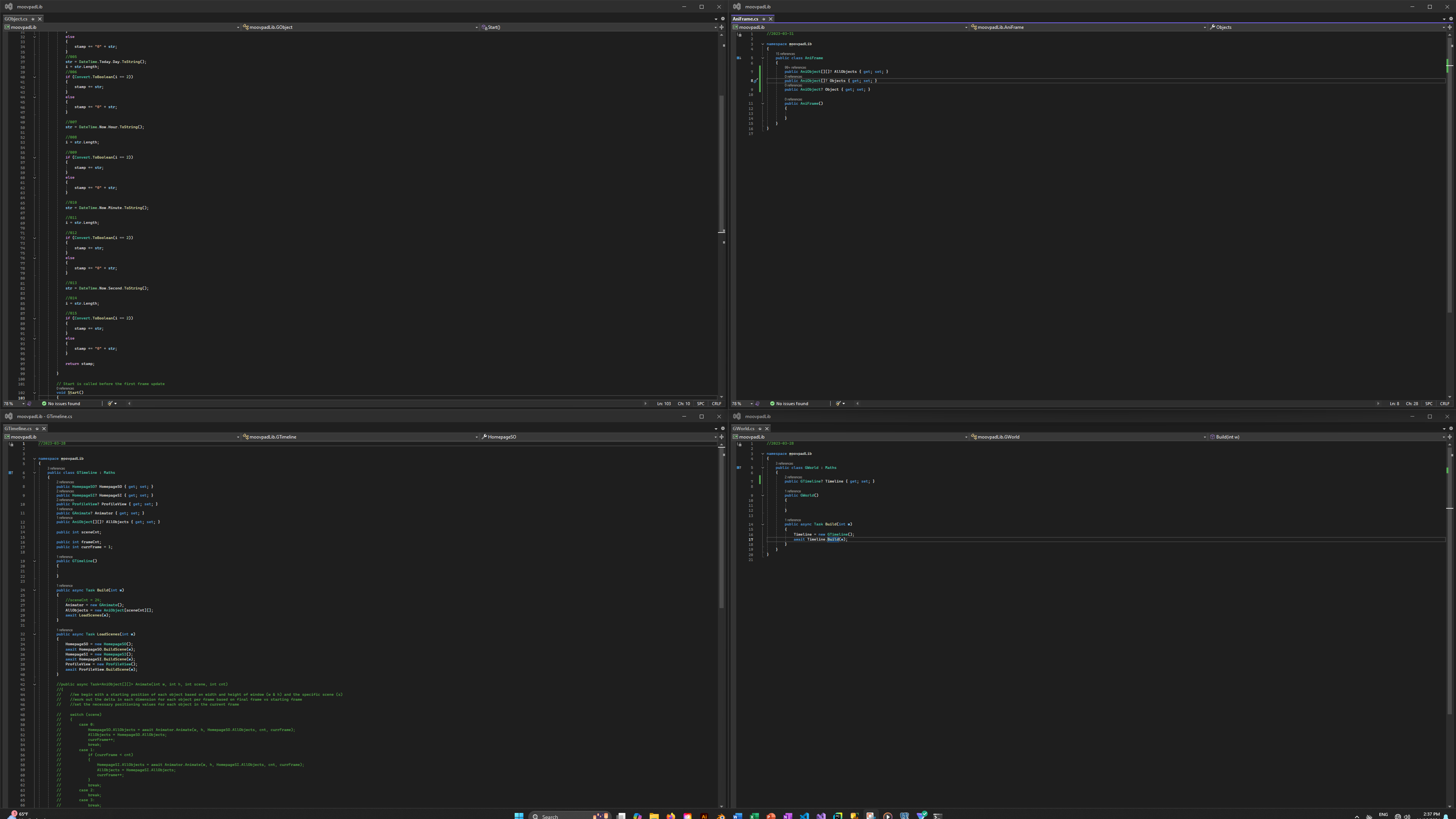Click 'Ln: 103' in GObject status bar
1456x819 pixels.
pyautogui.click(x=664, y=404)
